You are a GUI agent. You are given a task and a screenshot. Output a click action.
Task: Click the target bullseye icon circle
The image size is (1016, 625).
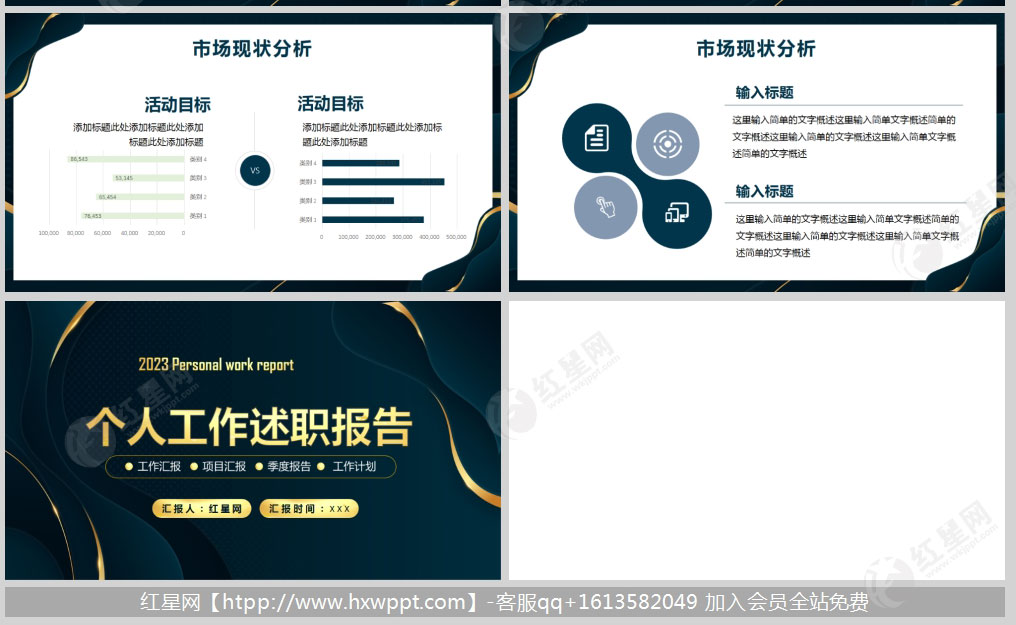click(x=667, y=145)
